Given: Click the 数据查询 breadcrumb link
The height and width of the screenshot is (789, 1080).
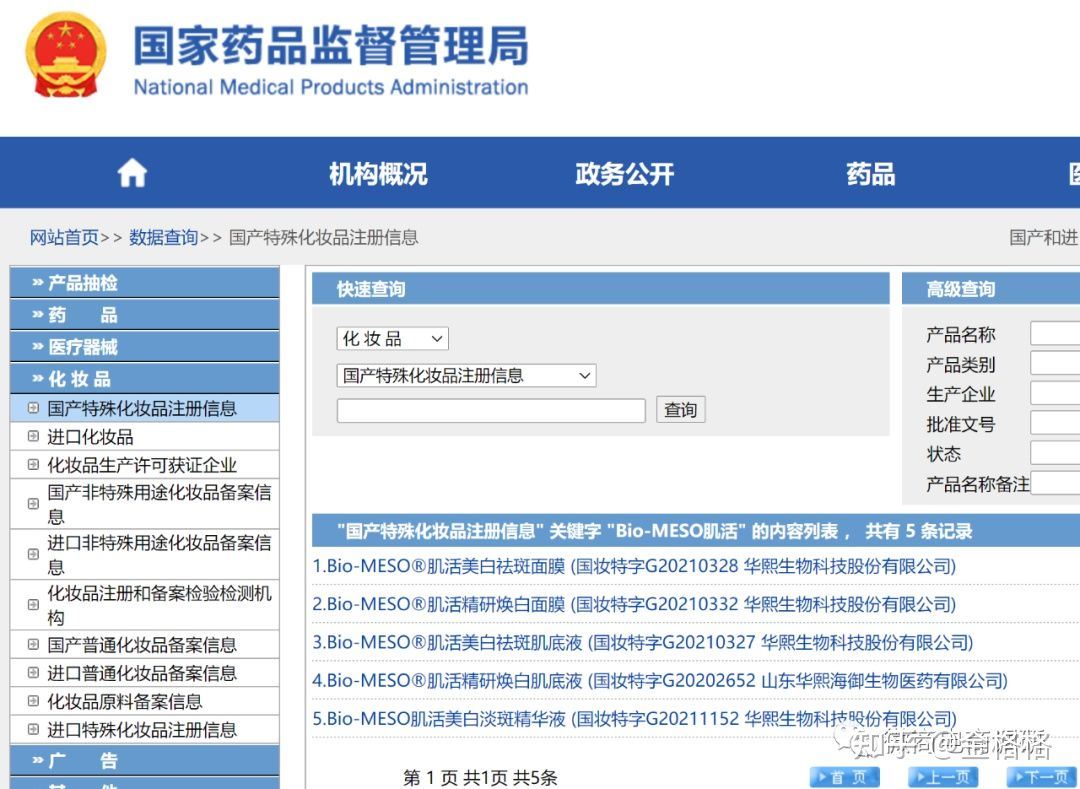Looking at the screenshot, I should pyautogui.click(x=163, y=238).
